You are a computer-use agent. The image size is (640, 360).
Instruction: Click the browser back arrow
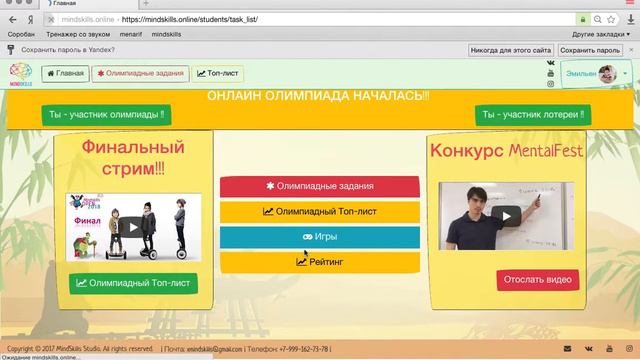(13, 20)
